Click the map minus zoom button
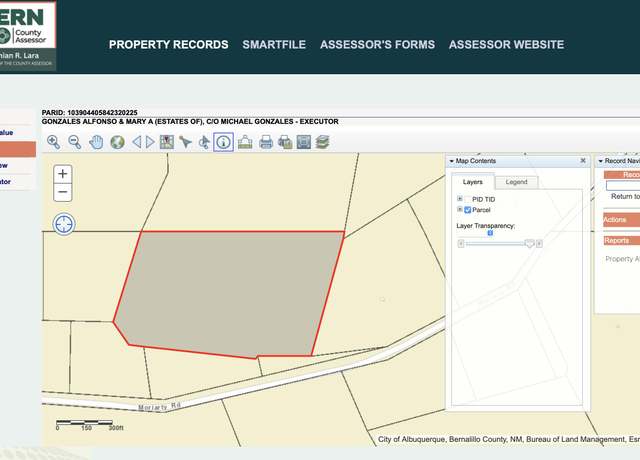Viewport: 640px width, 460px height. [x=62, y=192]
